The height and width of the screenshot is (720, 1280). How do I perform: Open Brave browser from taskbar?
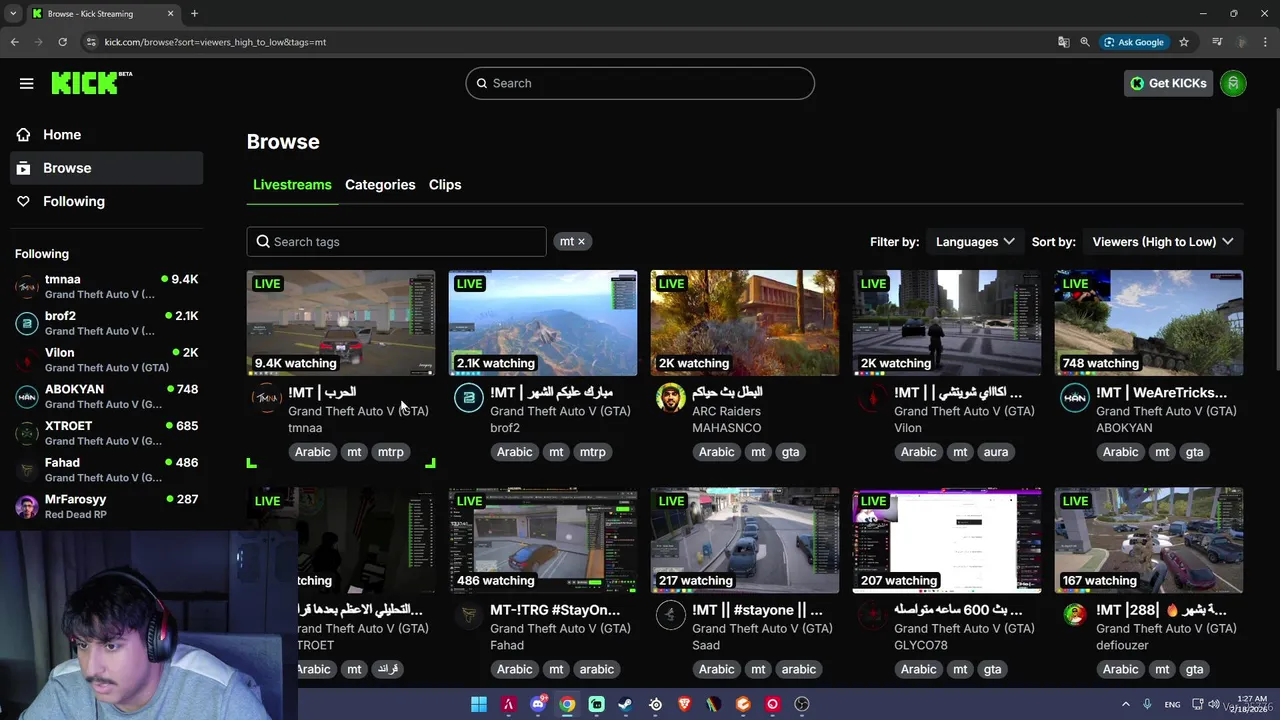coord(685,704)
